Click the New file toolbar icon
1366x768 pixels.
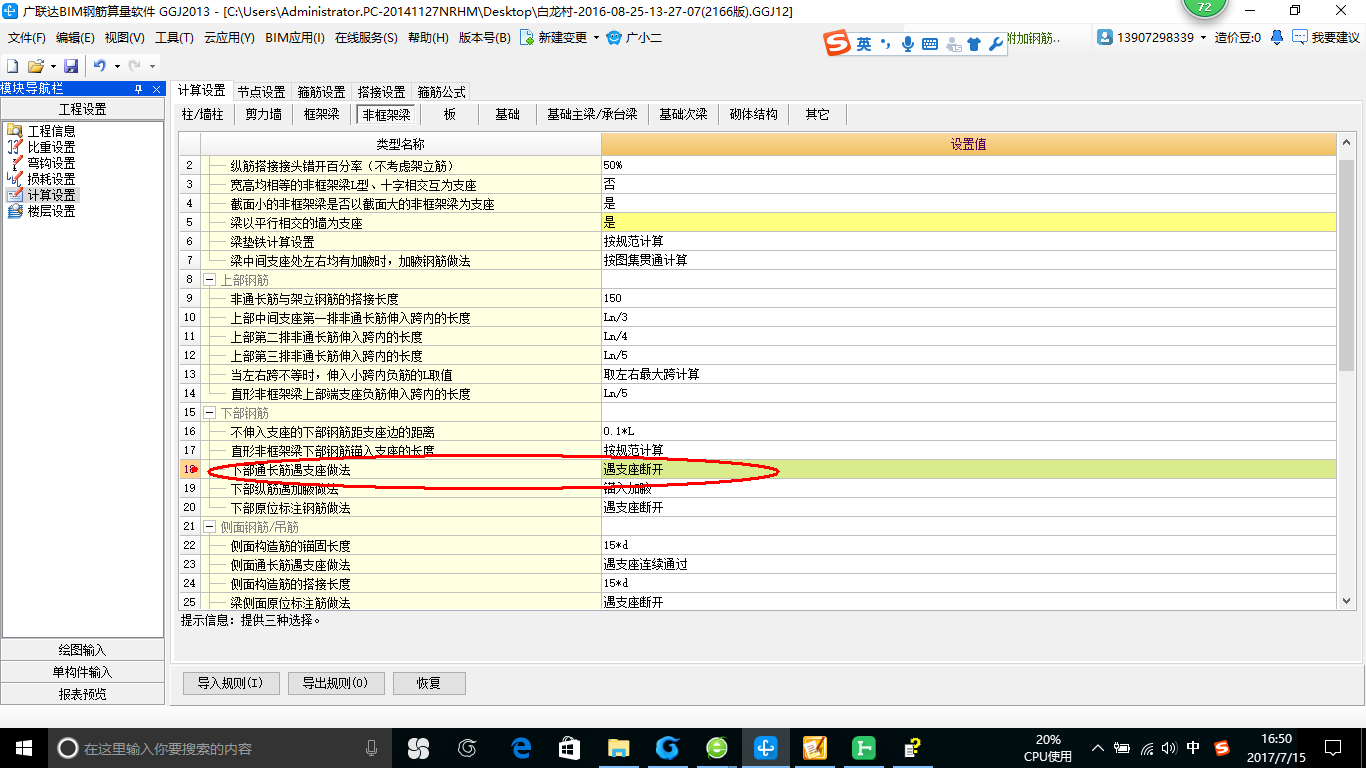13,66
